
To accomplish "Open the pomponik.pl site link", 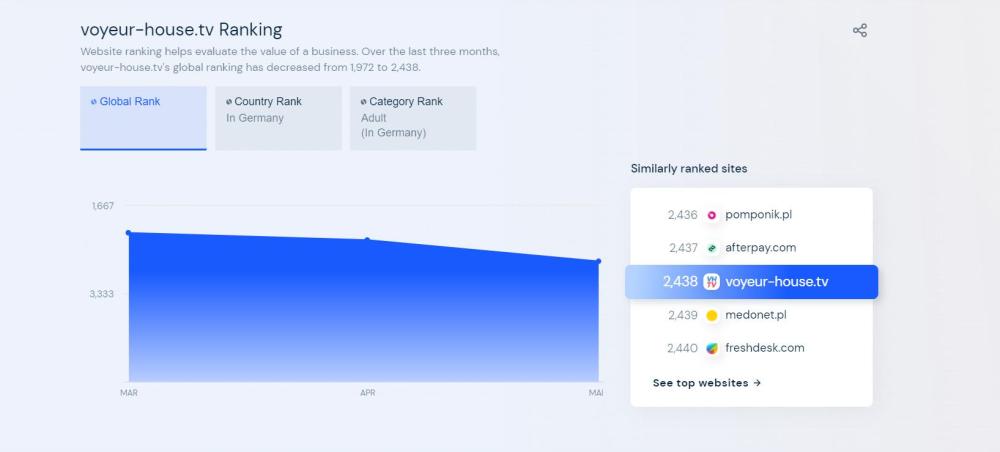I will point(758,215).
